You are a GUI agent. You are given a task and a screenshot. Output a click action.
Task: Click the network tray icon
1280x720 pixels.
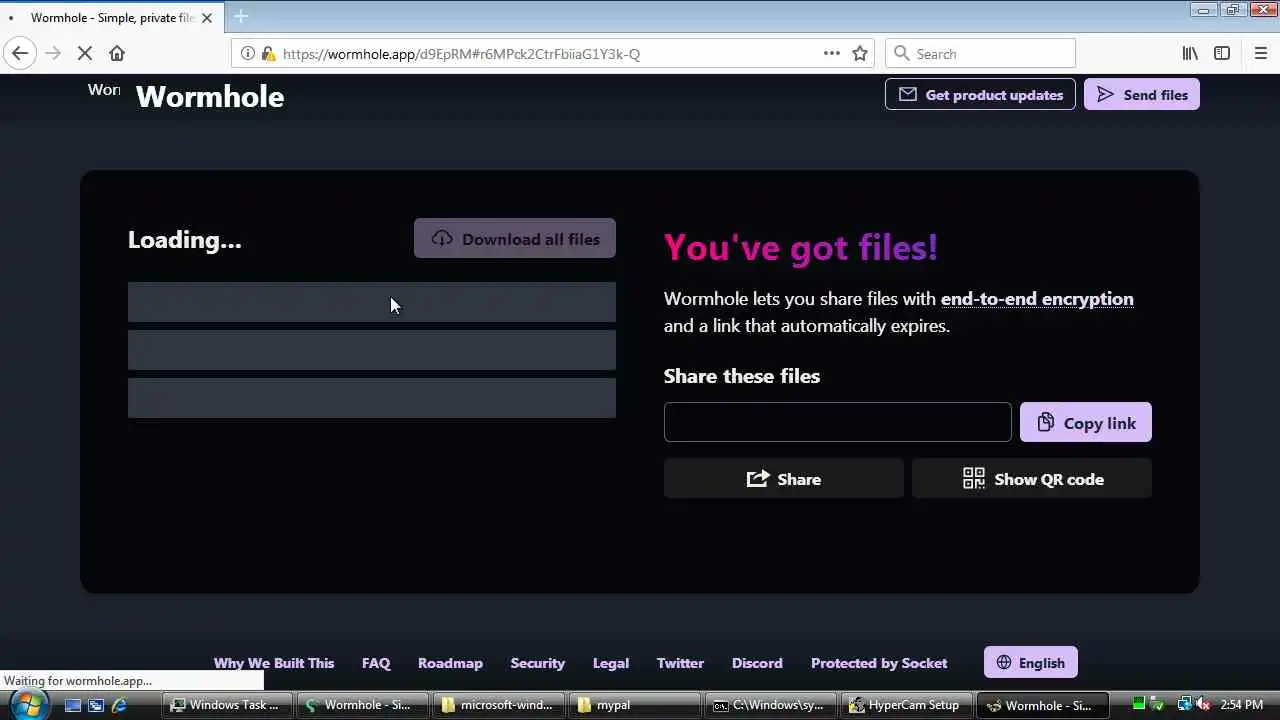[x=1185, y=705]
